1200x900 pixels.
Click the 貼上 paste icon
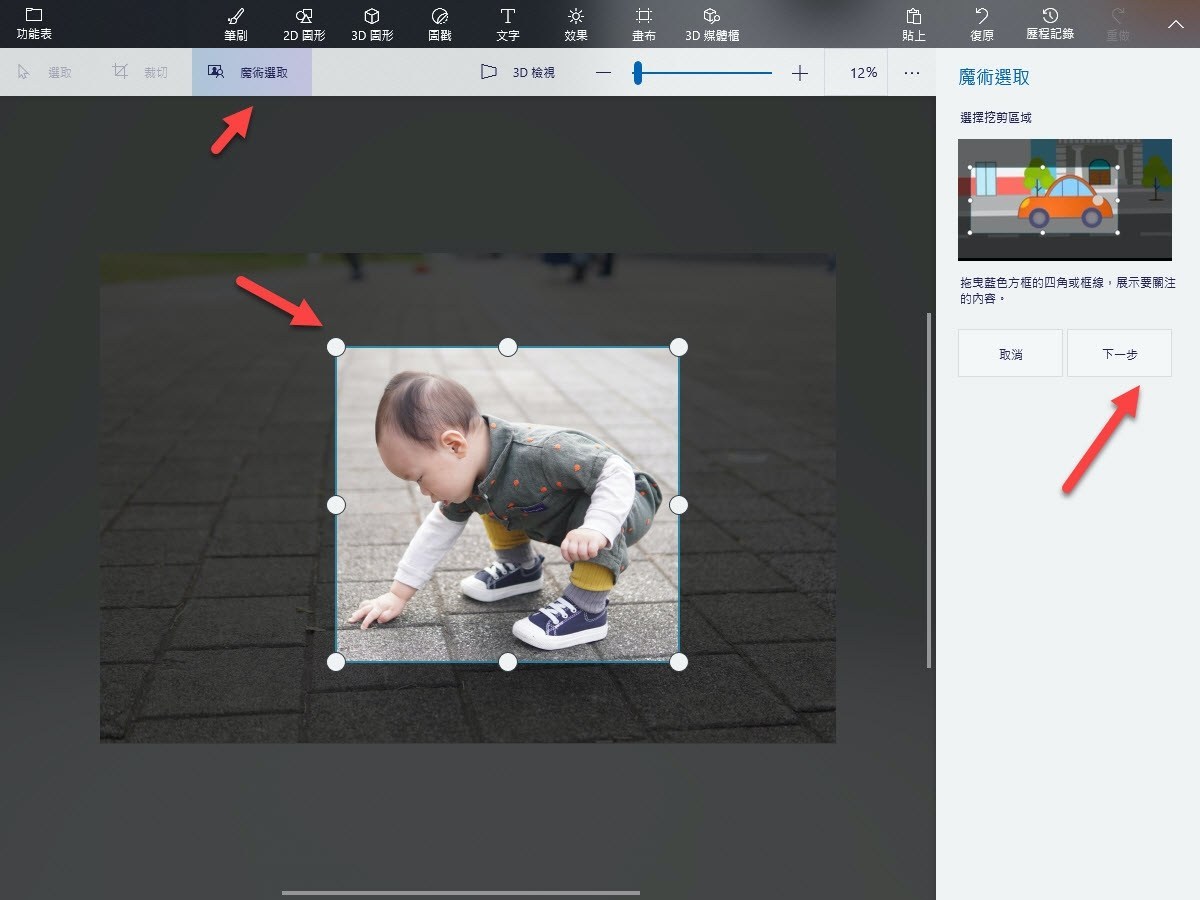click(913, 24)
